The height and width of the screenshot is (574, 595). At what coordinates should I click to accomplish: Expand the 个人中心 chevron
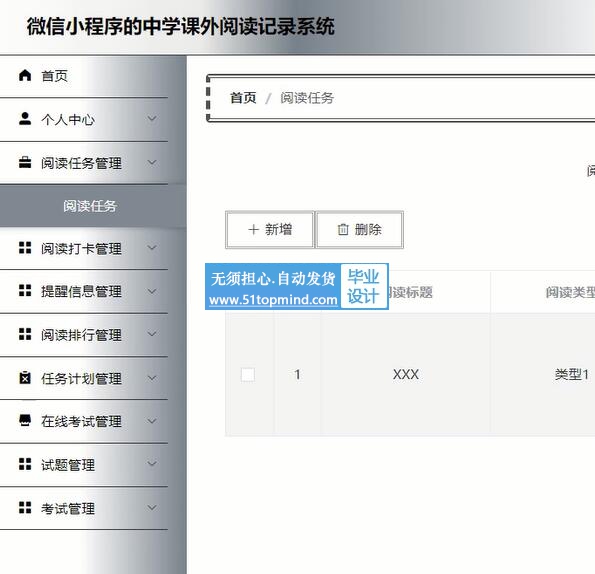(x=152, y=119)
